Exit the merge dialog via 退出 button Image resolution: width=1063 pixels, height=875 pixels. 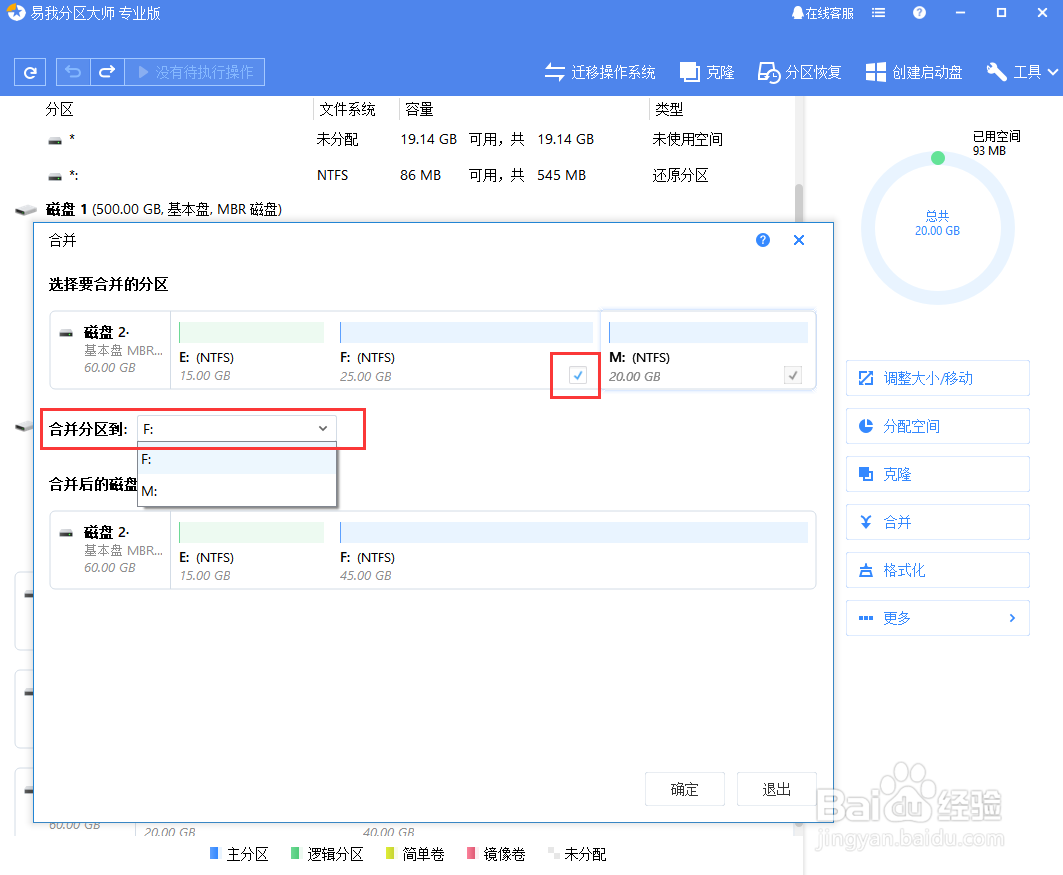point(776,789)
